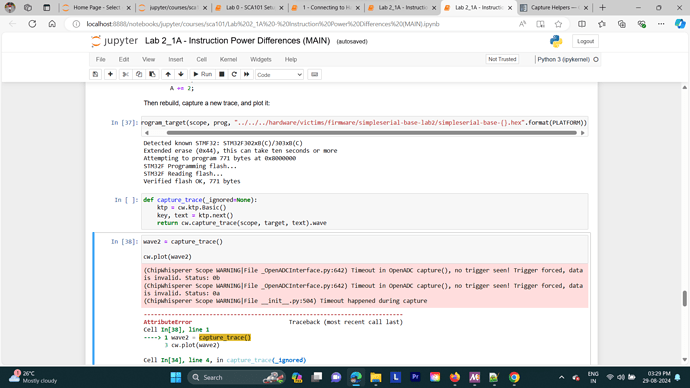Open the Insert menu
Screen dimensions: 690x388
click(176, 59)
